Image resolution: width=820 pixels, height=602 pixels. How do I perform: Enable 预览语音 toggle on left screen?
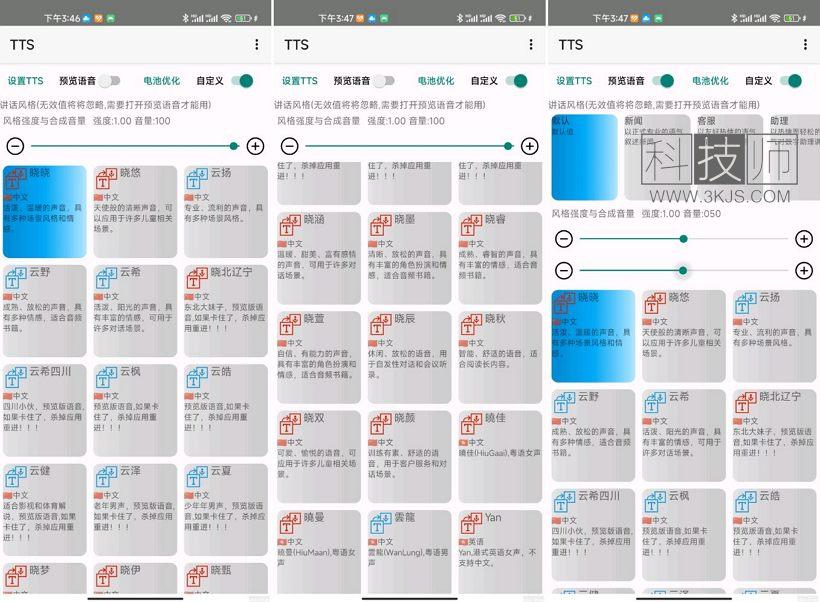pyautogui.click(x=110, y=81)
